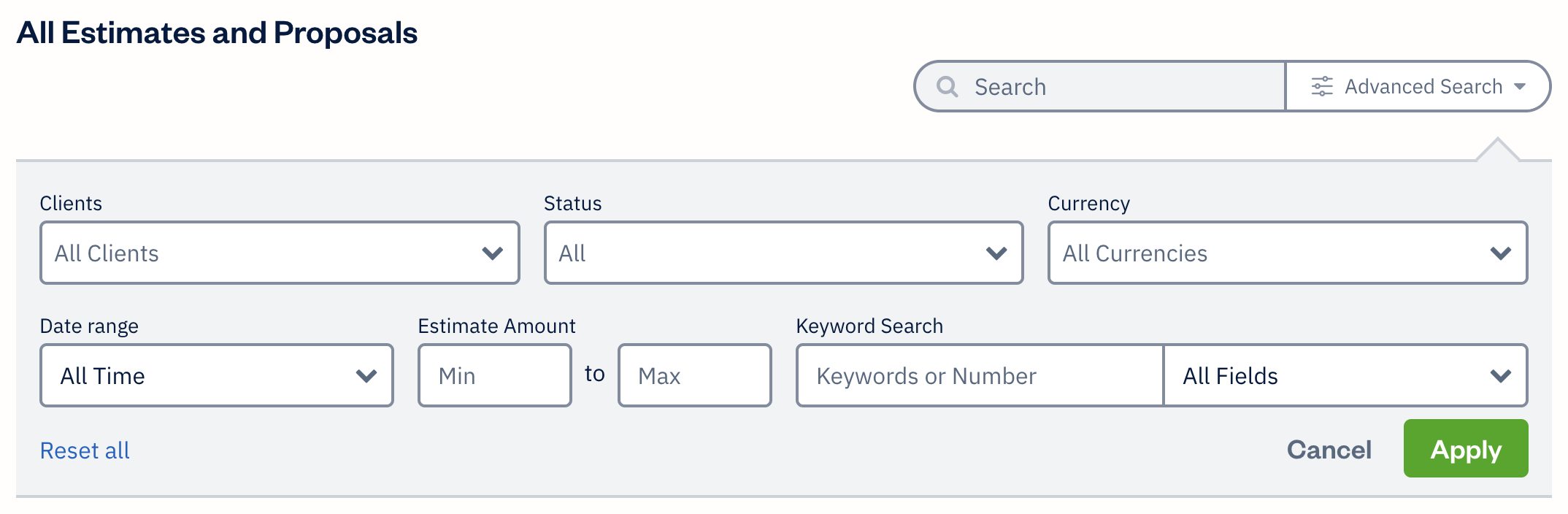Click the Max estimate amount field
The height and width of the screenshot is (514, 1568).
click(x=693, y=375)
